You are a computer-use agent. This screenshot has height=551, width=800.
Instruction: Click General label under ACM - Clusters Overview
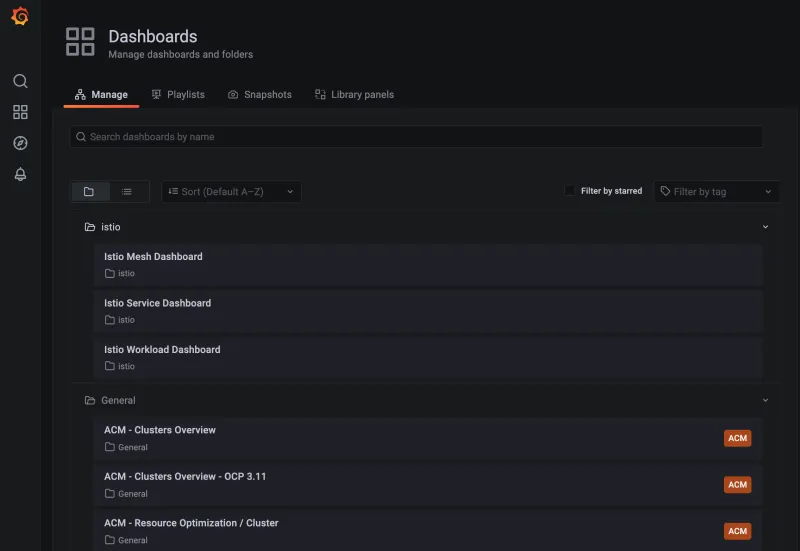coord(133,447)
